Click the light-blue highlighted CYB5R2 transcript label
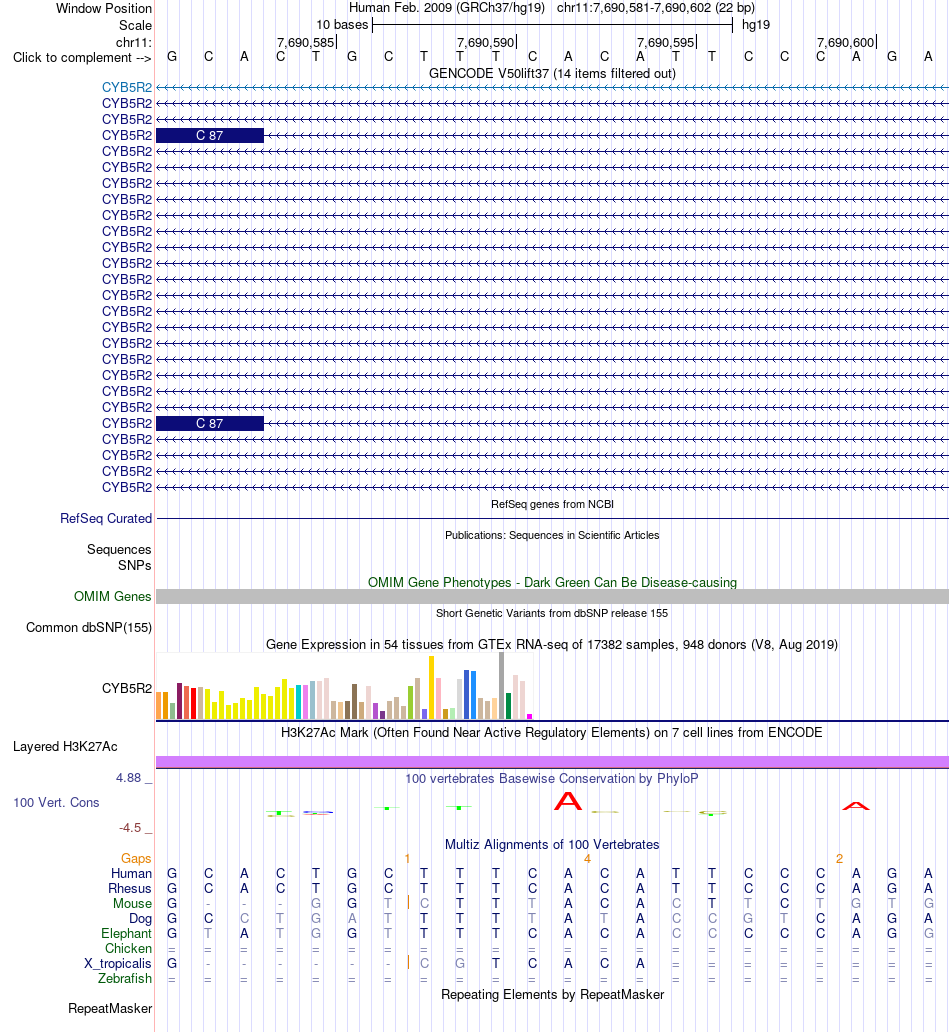 pos(126,88)
